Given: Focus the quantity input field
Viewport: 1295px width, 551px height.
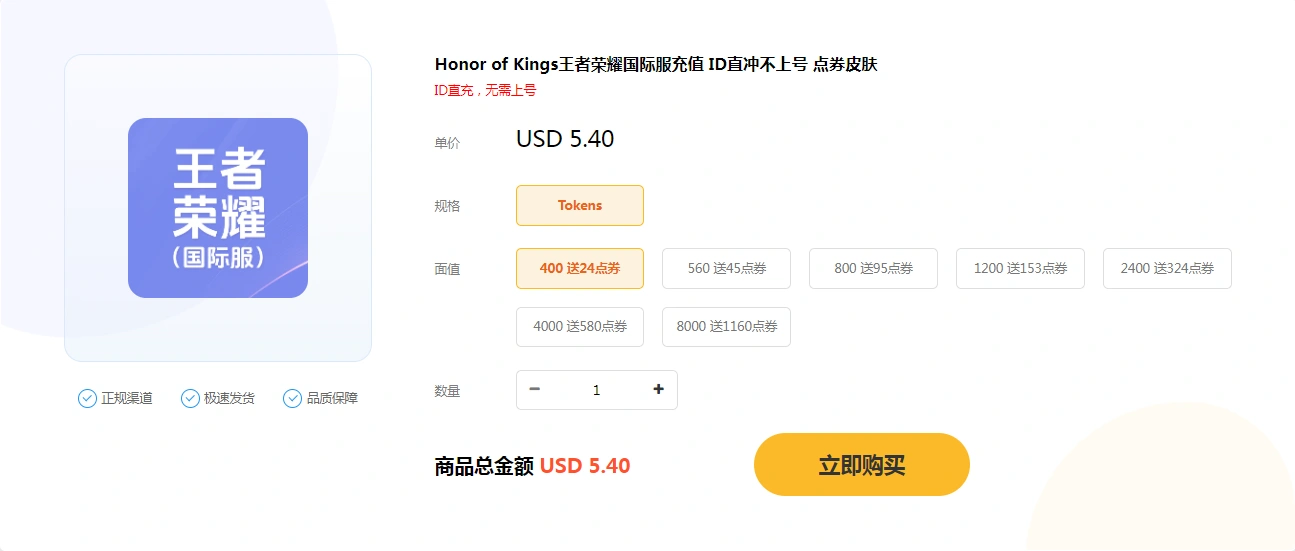Looking at the screenshot, I should click(x=597, y=390).
